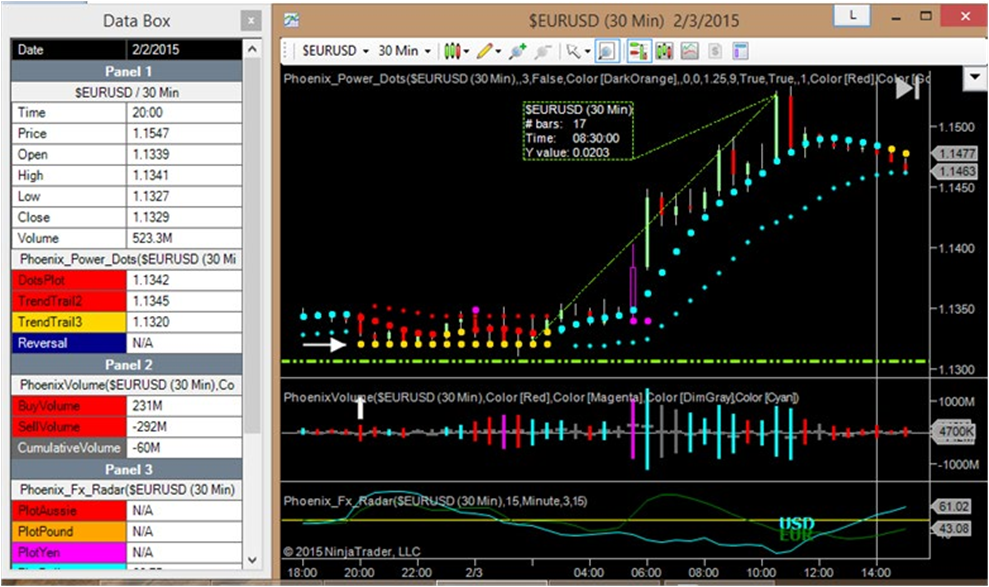The width and height of the screenshot is (989, 587).
Task: Open the 30 Min interval dropdown
Action: click(404, 51)
